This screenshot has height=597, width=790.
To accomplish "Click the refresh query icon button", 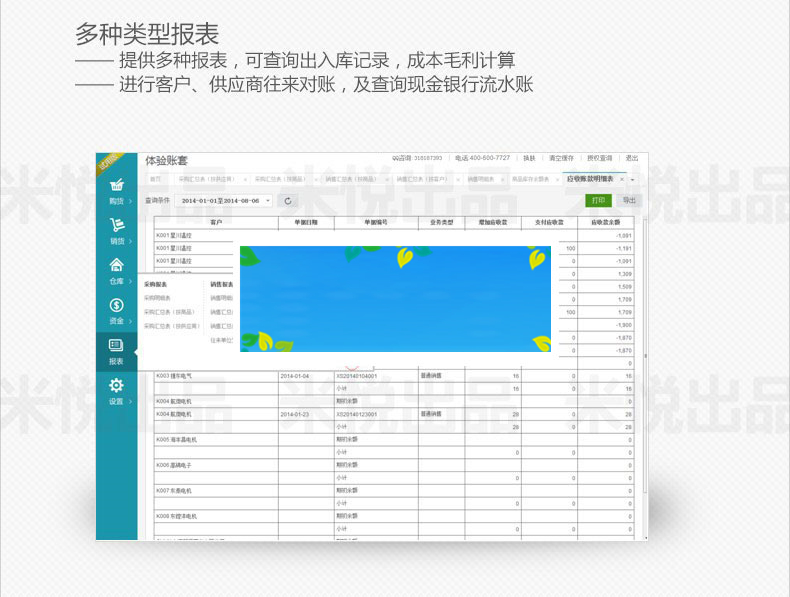I will tap(287, 200).
